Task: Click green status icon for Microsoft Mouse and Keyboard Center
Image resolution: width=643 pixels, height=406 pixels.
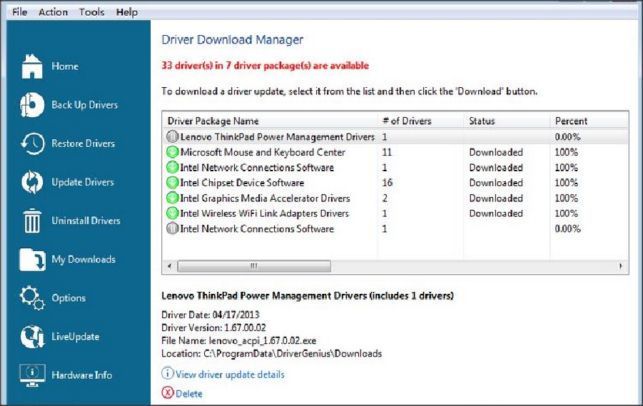Action: [x=172, y=152]
